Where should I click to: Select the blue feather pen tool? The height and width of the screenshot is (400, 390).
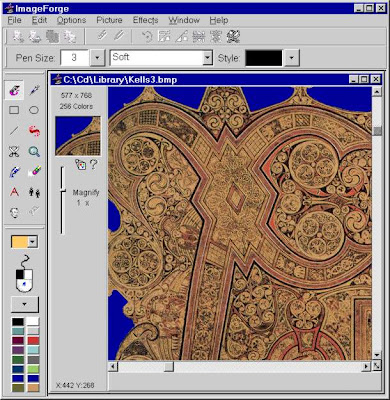(x=14, y=172)
